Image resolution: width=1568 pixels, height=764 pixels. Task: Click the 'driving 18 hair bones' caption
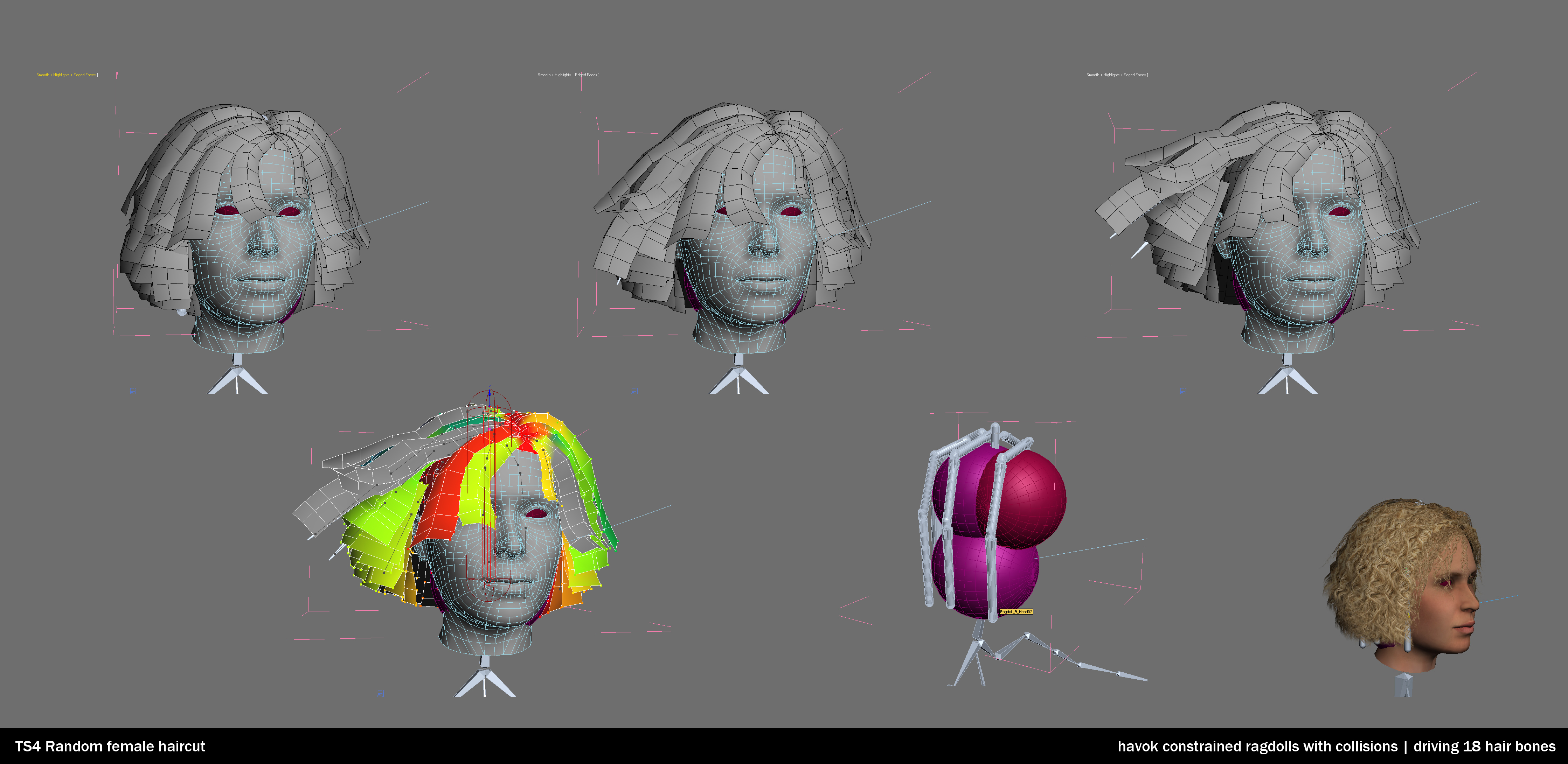coord(1484,747)
